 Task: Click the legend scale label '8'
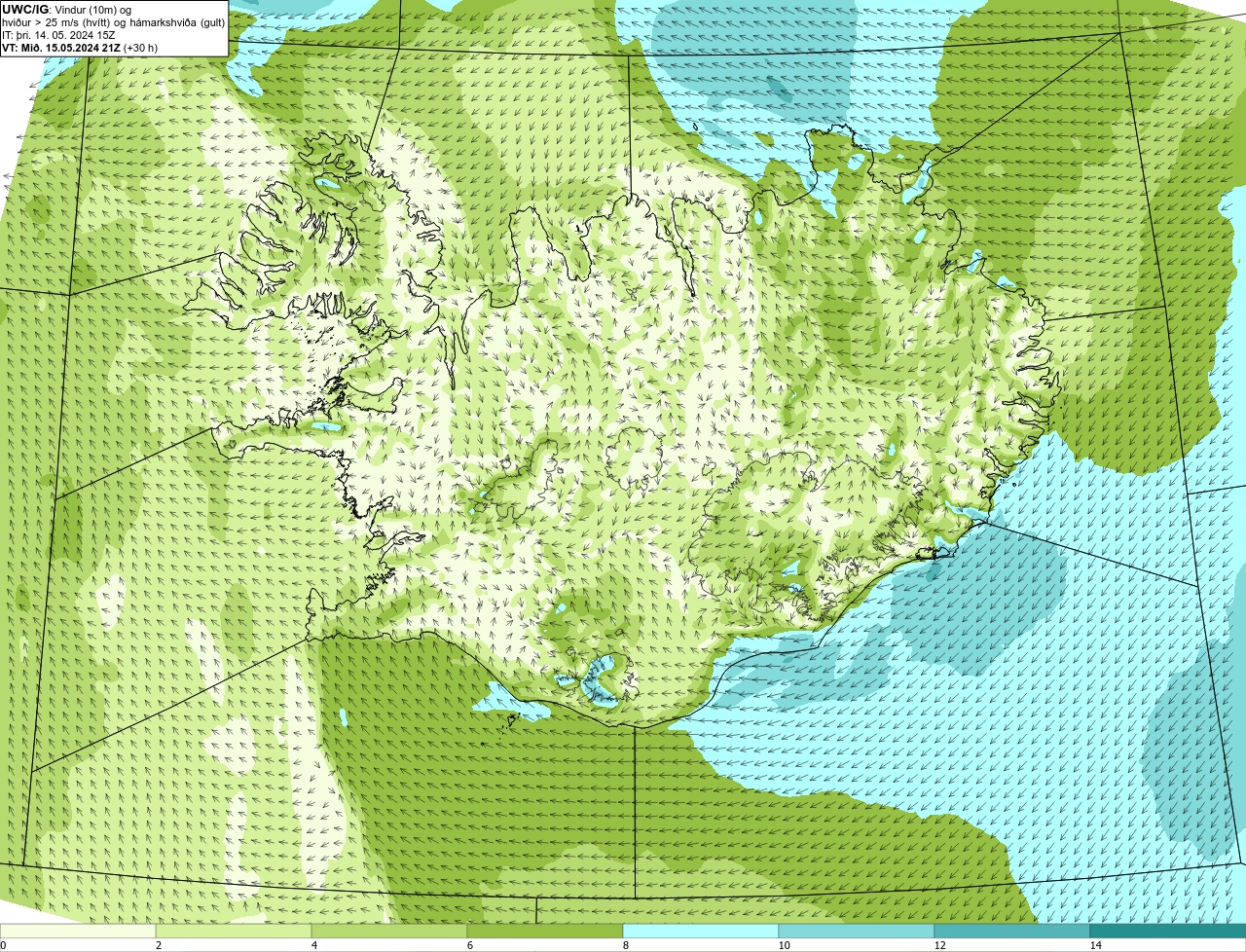[x=626, y=945]
